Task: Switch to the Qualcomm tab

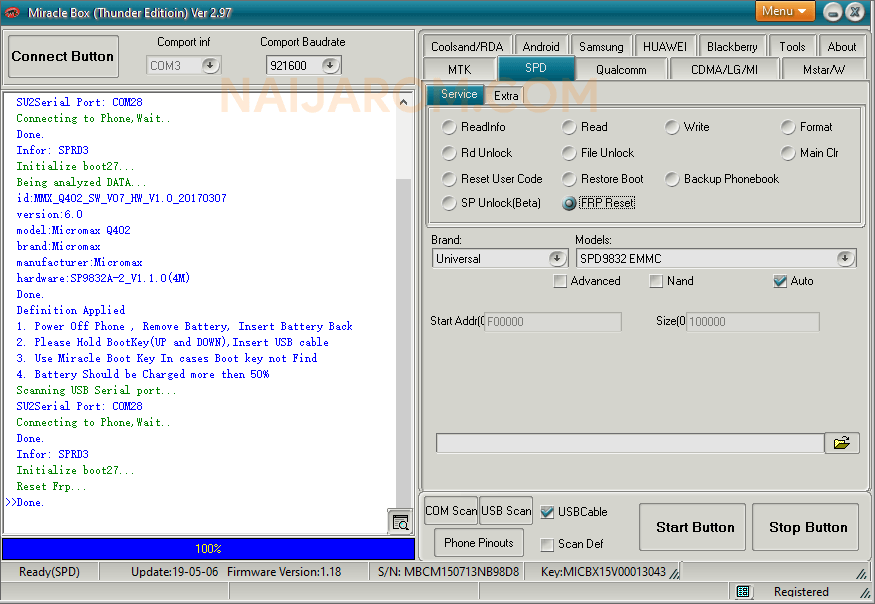Action: [x=621, y=70]
